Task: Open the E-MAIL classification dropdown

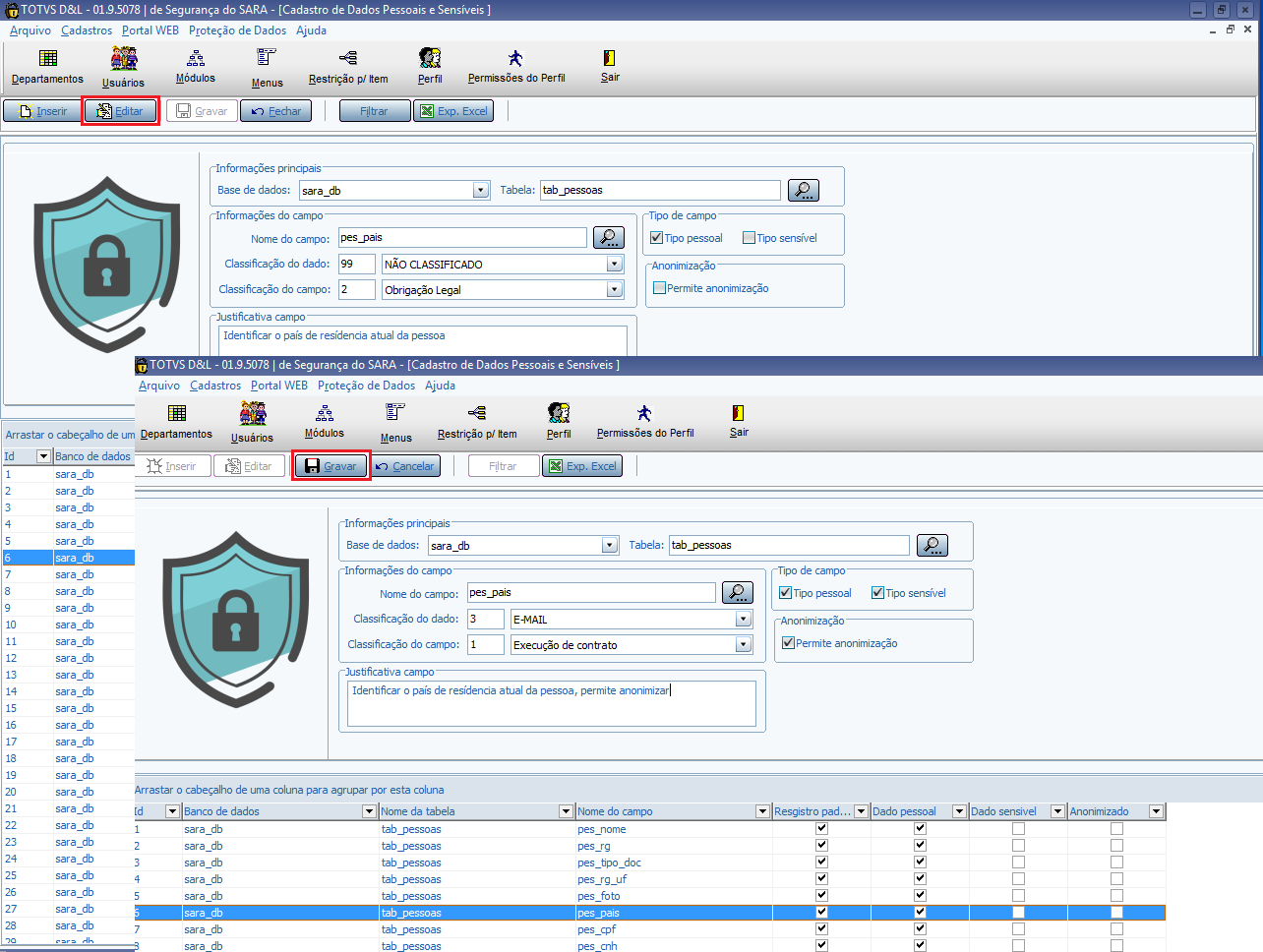Action: [744, 619]
